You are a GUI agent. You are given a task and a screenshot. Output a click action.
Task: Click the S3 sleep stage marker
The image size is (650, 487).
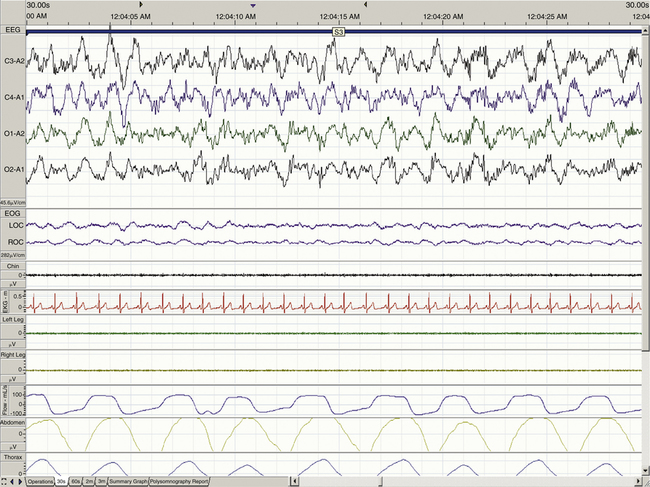339,32
